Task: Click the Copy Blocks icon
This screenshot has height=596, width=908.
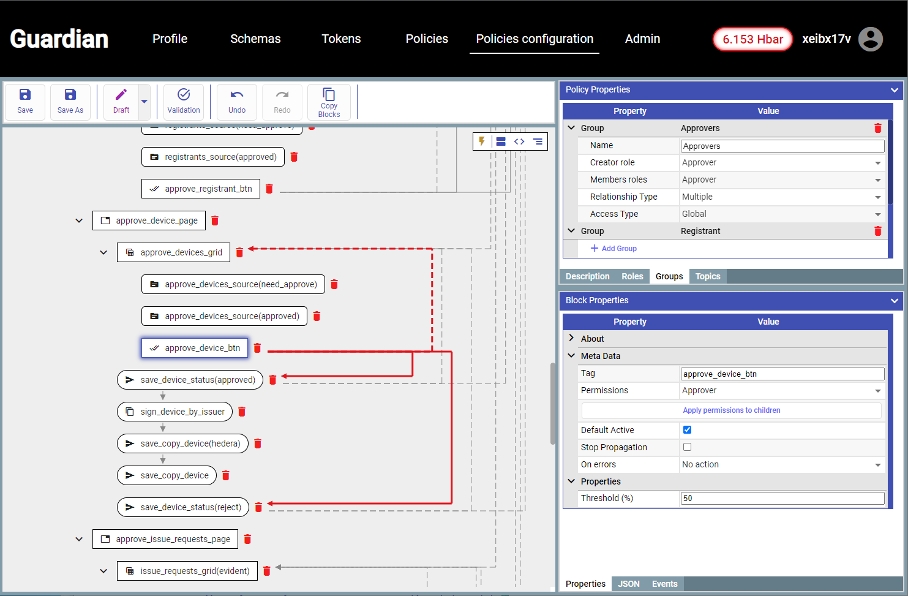Action: pyautogui.click(x=329, y=101)
